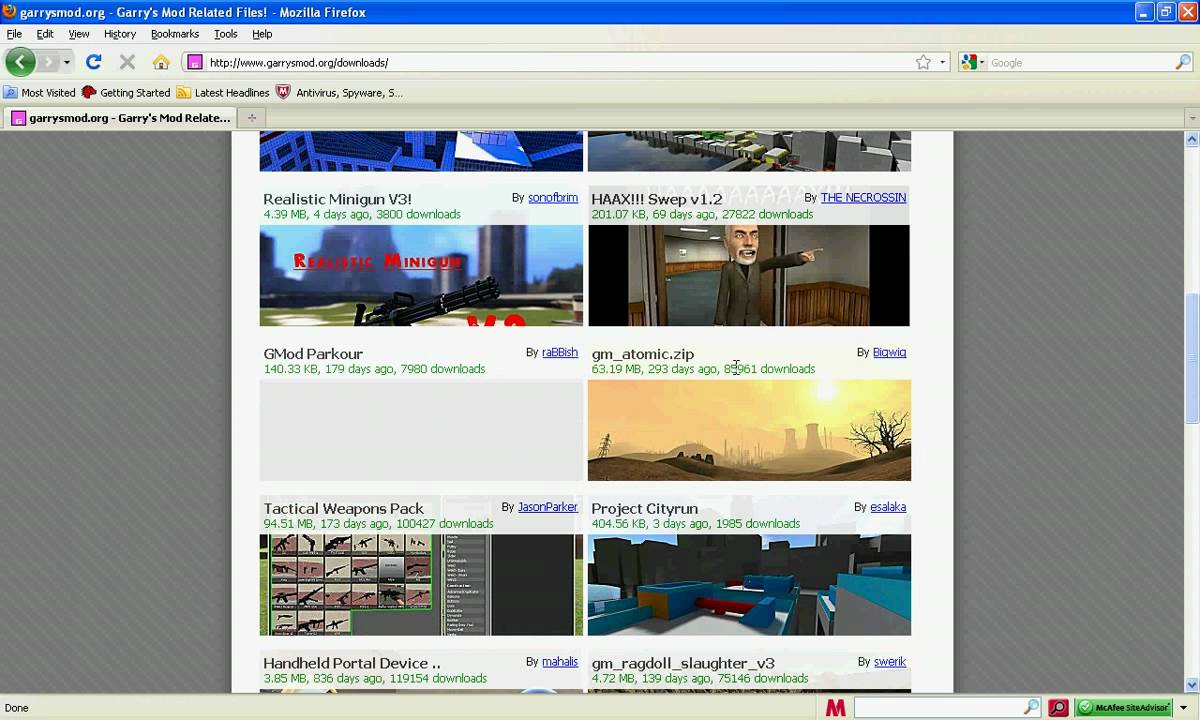1200x720 pixels.
Task: Open the gm_atomic desert sunset thumbnail
Action: [749, 430]
